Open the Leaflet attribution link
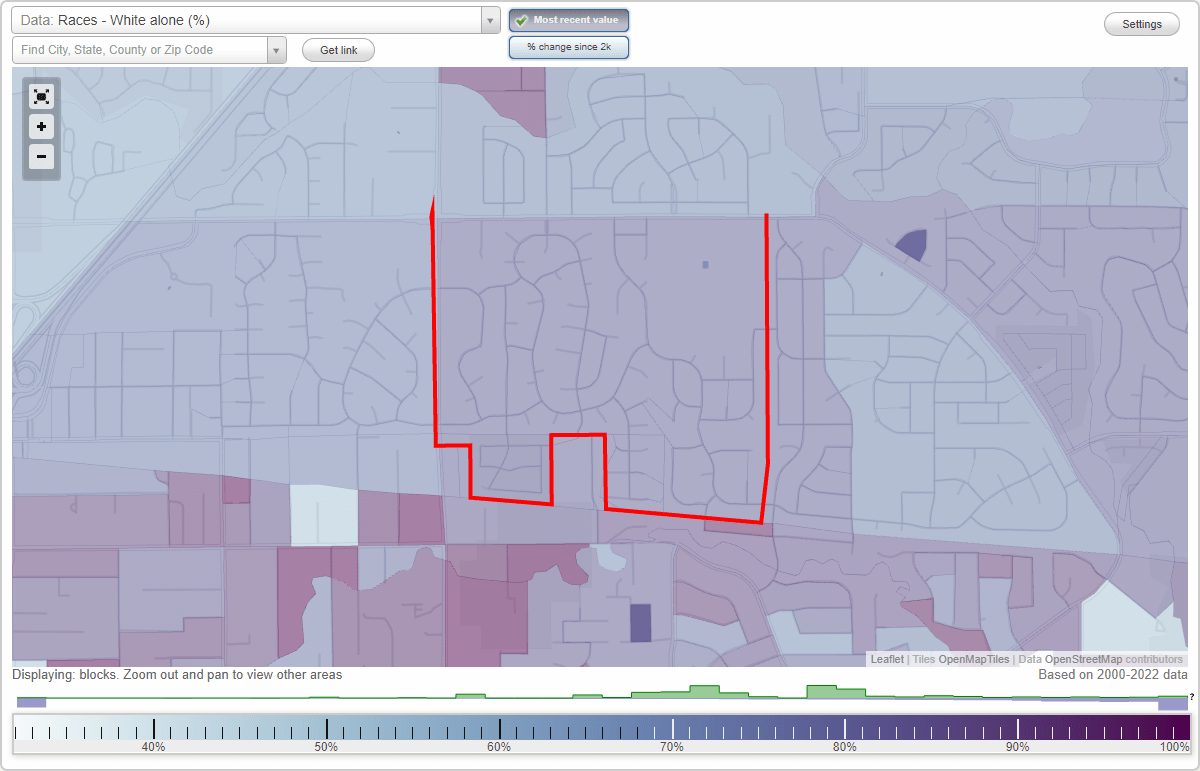The width and height of the screenshot is (1200, 771). pyautogui.click(x=885, y=660)
